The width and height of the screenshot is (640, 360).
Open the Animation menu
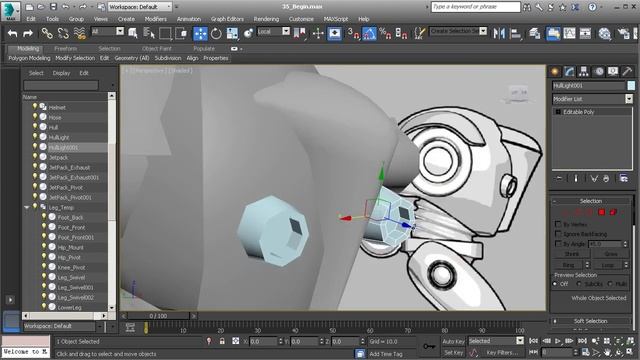tap(189, 19)
